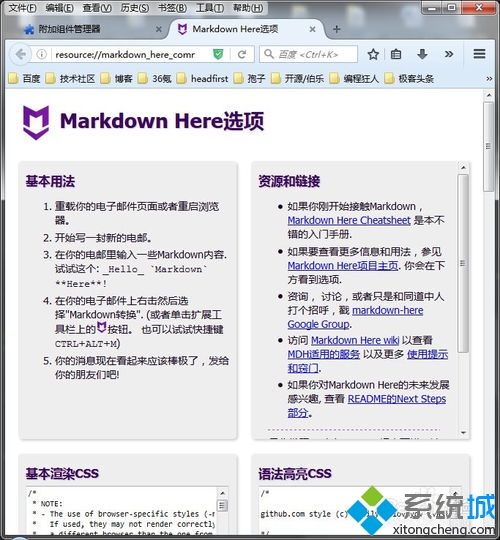
Task: Open the 泡子 bookmark folder
Action: tap(249, 79)
